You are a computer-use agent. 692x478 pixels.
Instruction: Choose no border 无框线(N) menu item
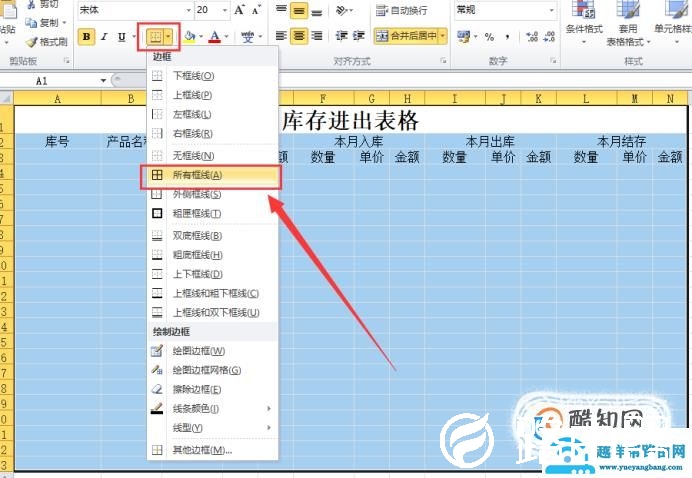213,156
